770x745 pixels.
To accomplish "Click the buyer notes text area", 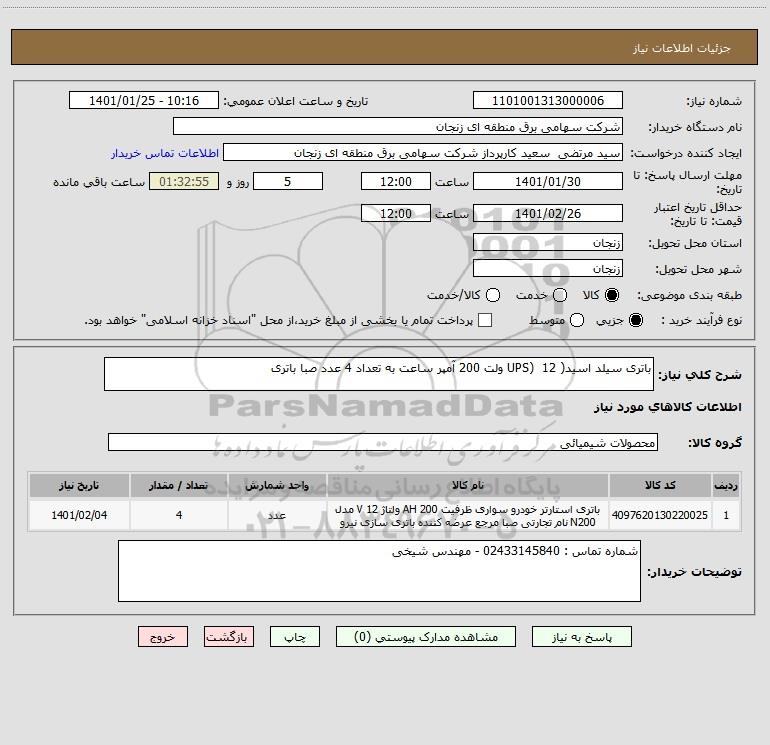I will (379, 571).
